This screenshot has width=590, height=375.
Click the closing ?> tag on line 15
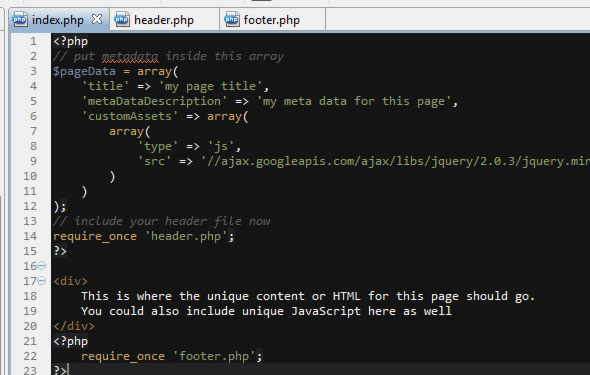60,251
